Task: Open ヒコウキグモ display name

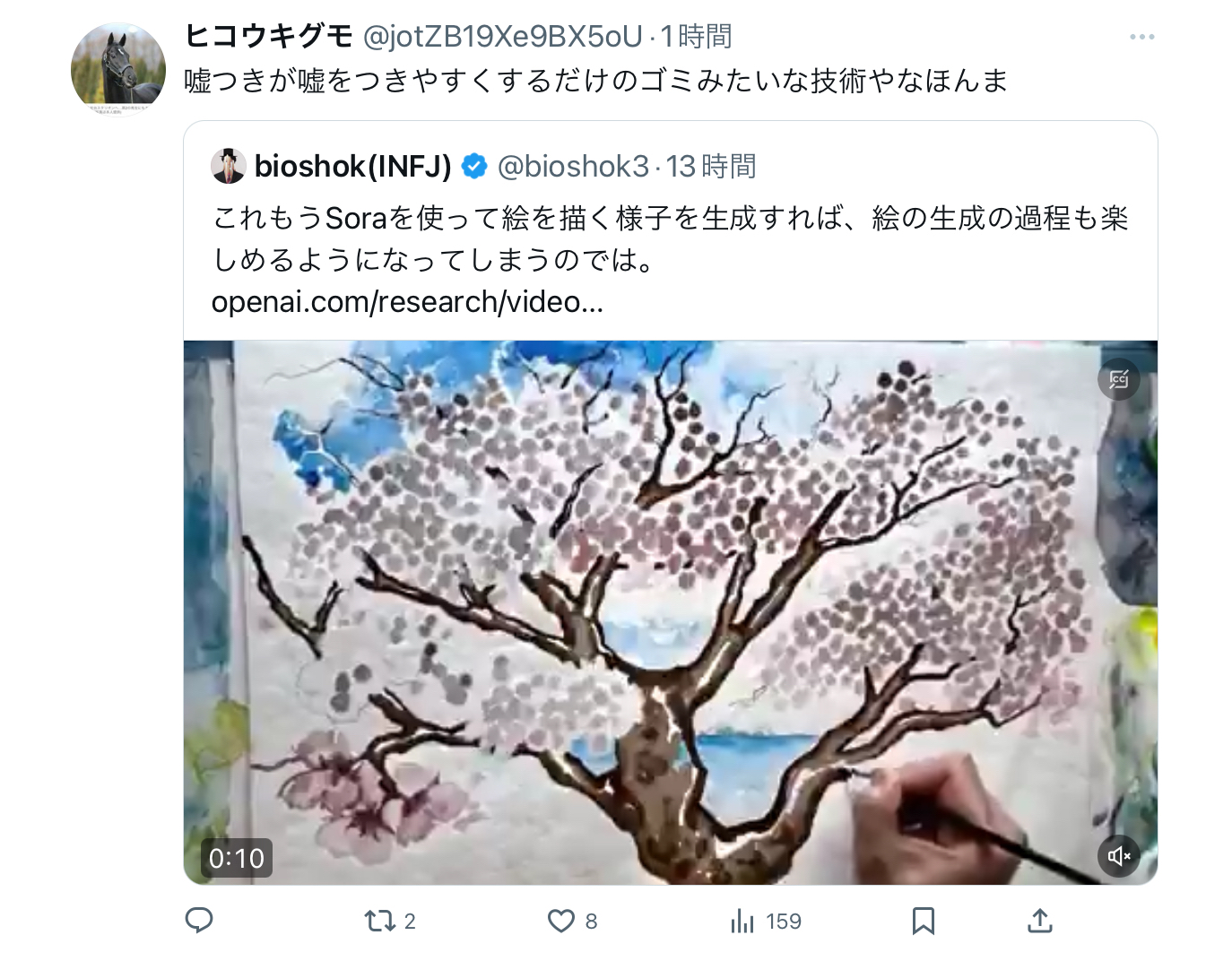Action: click(x=269, y=36)
